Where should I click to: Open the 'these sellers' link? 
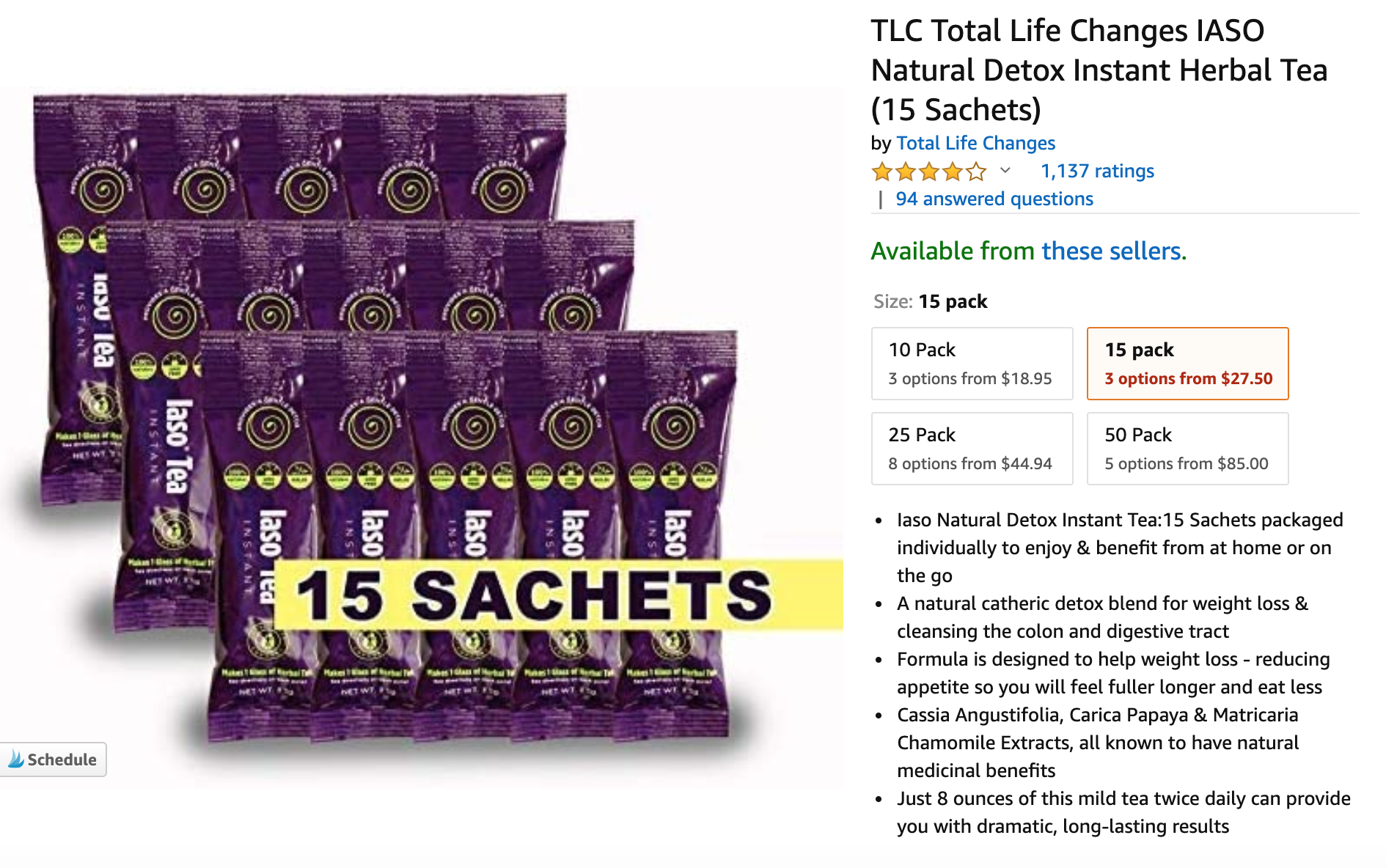pos(1114,251)
